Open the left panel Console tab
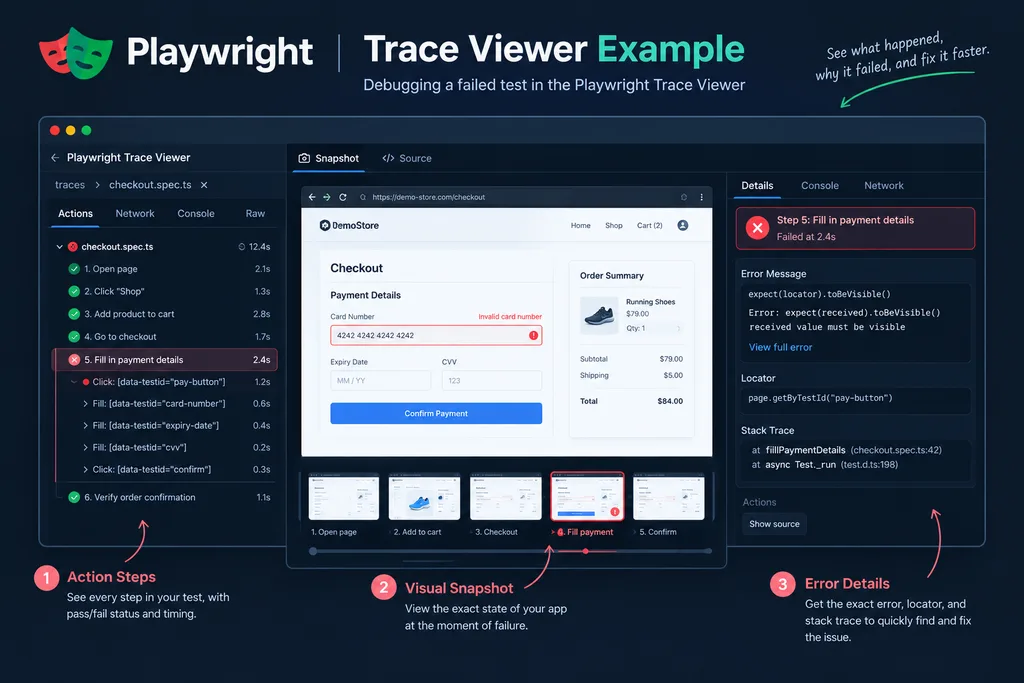1024x683 pixels. [196, 214]
